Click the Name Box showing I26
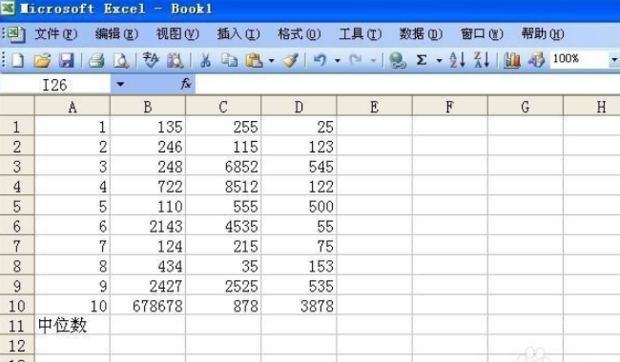The width and height of the screenshot is (620, 362). (x=55, y=85)
